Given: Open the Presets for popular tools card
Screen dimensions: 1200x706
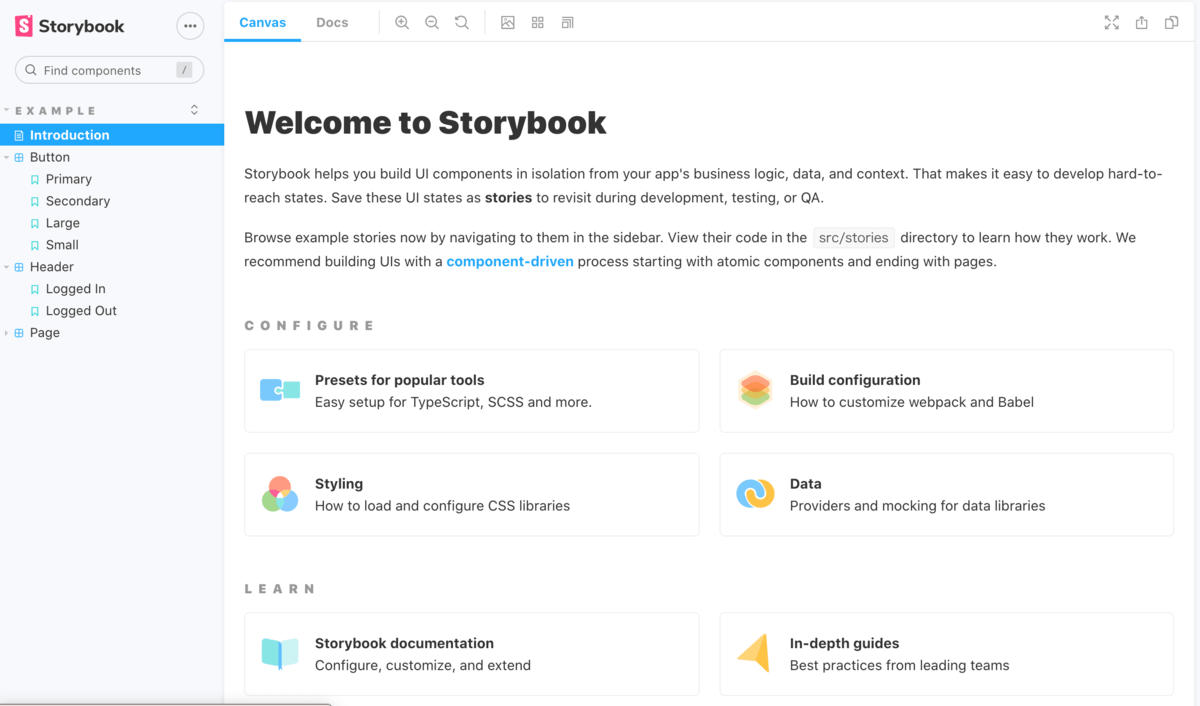Looking at the screenshot, I should click(472, 391).
